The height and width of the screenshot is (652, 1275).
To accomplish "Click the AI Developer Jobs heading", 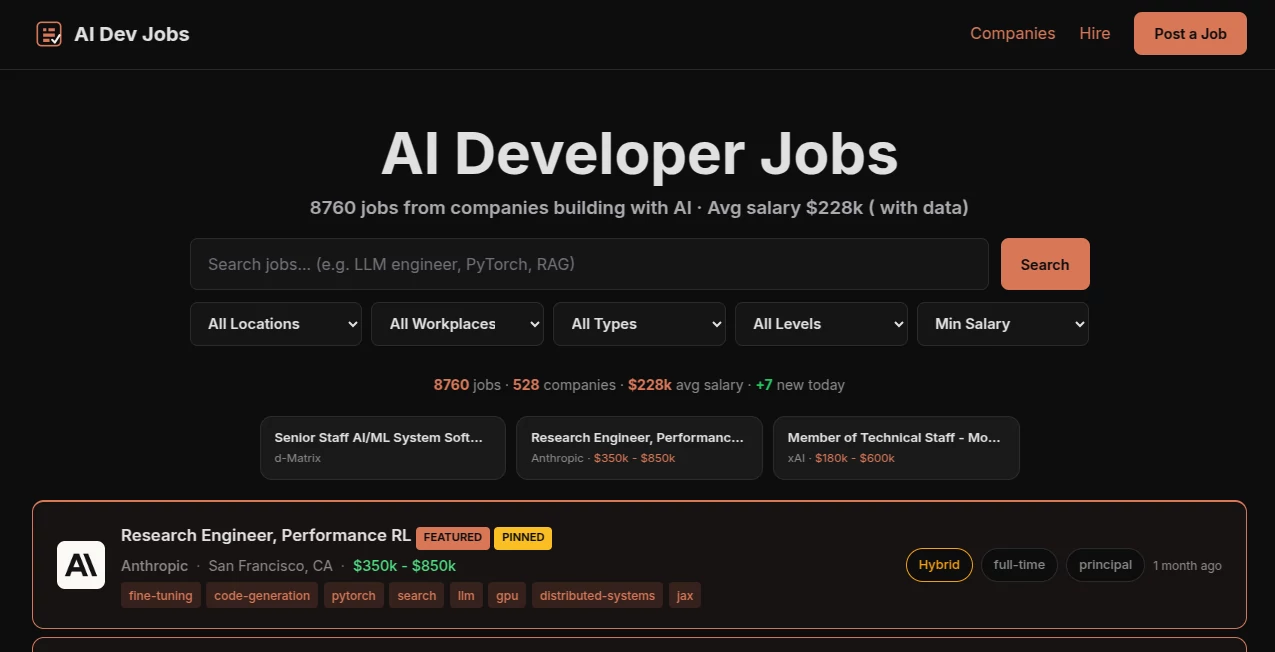I will pyautogui.click(x=639, y=154).
